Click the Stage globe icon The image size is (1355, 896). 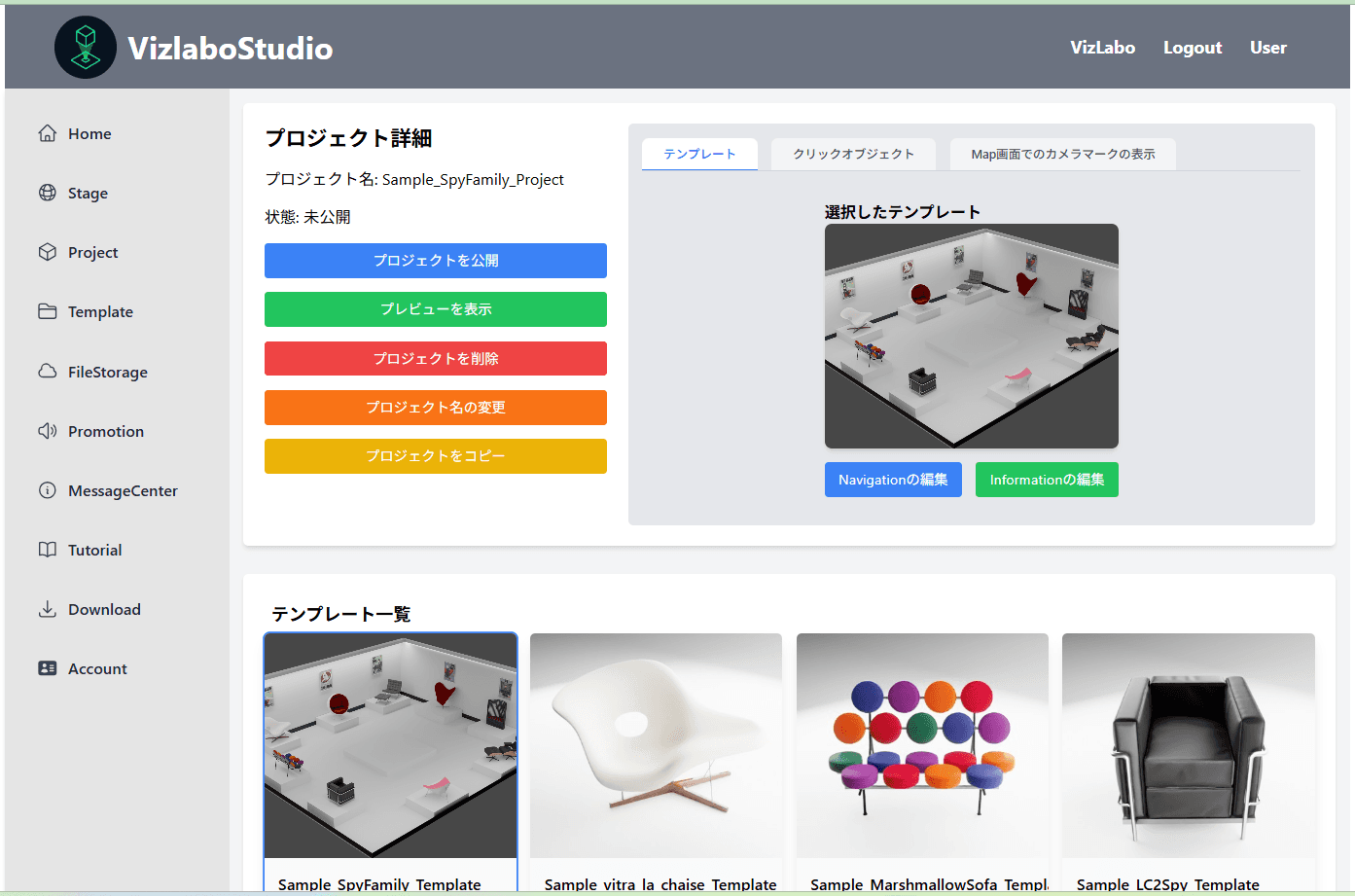pyautogui.click(x=47, y=193)
